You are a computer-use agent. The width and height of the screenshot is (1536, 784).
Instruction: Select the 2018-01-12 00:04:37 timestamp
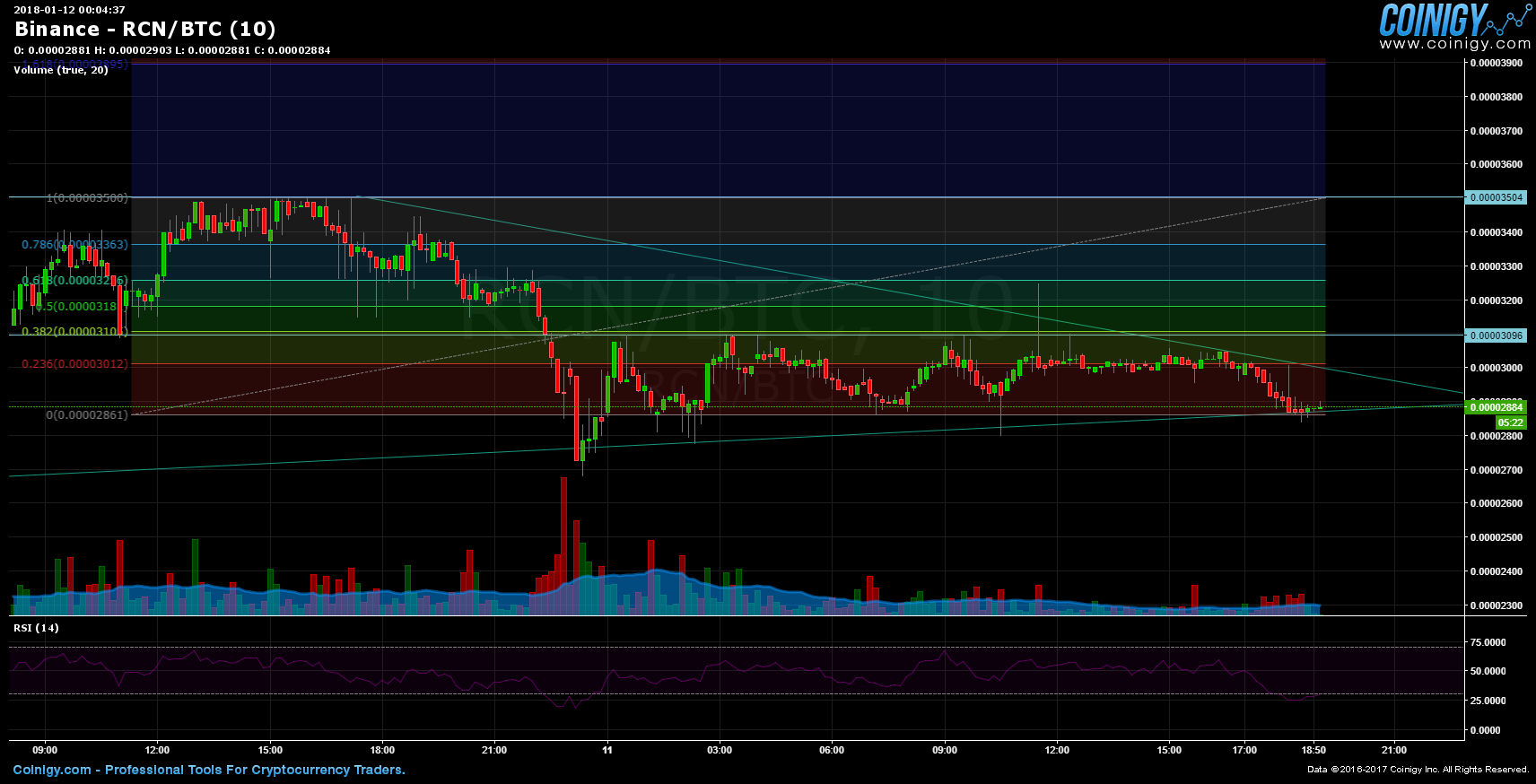pyautogui.click(x=69, y=10)
